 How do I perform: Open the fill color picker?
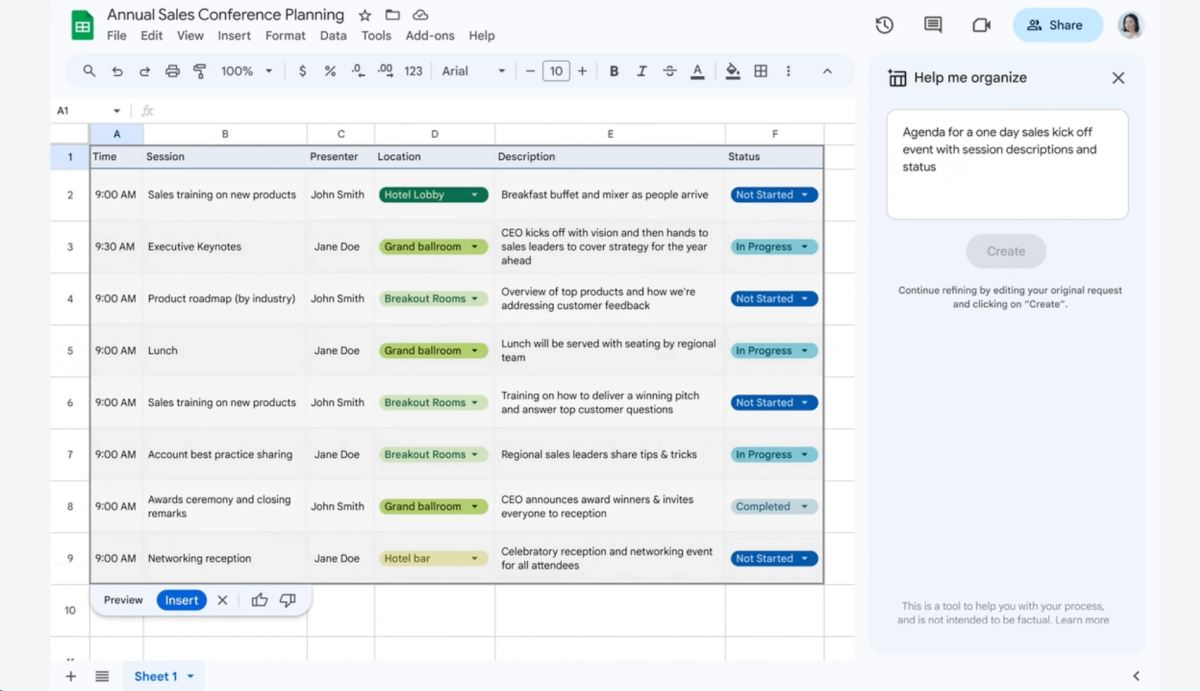pyautogui.click(x=732, y=71)
